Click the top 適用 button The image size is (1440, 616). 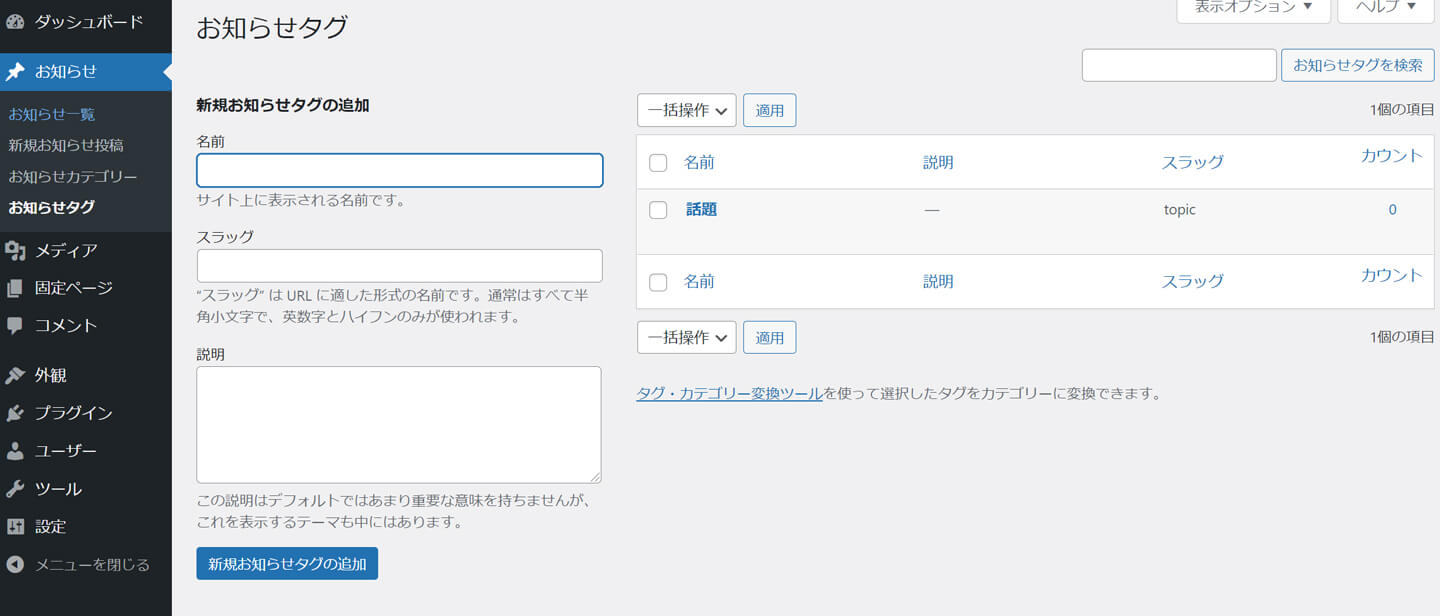pyautogui.click(x=770, y=110)
